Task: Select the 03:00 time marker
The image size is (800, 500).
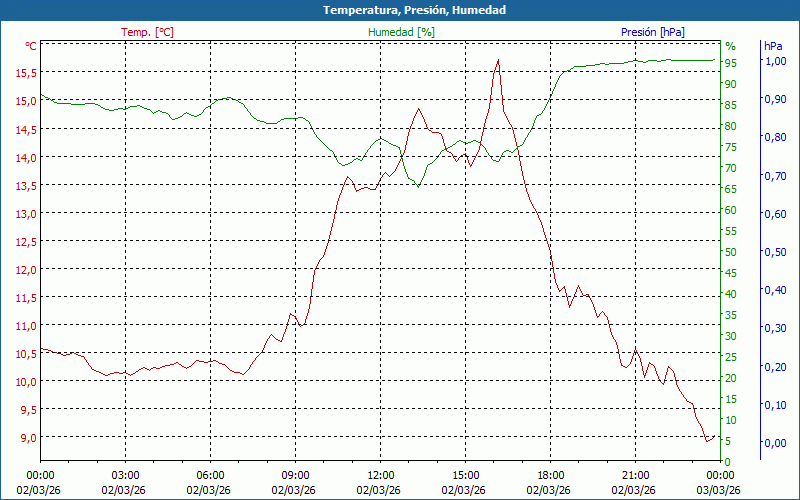Action: (125, 475)
